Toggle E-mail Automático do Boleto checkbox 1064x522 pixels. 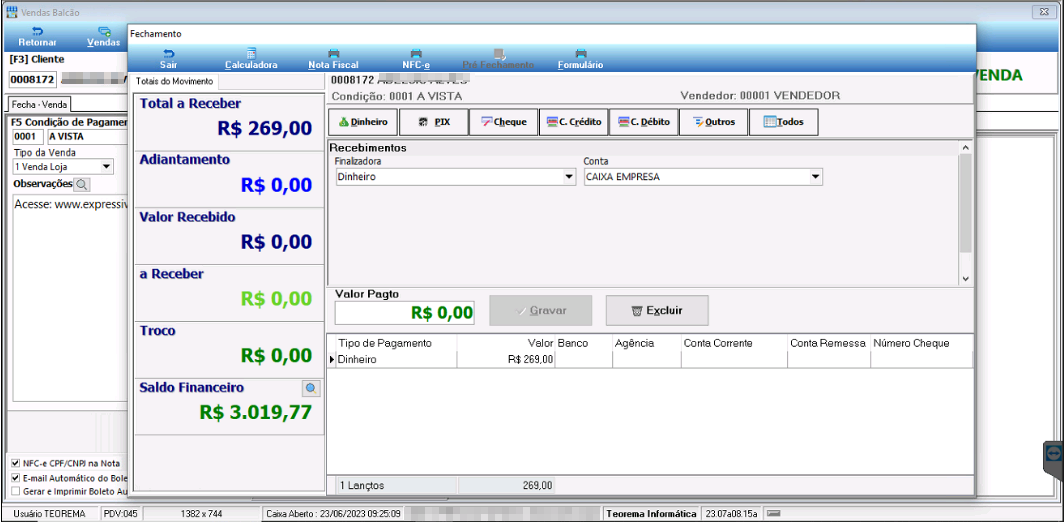click(16, 477)
